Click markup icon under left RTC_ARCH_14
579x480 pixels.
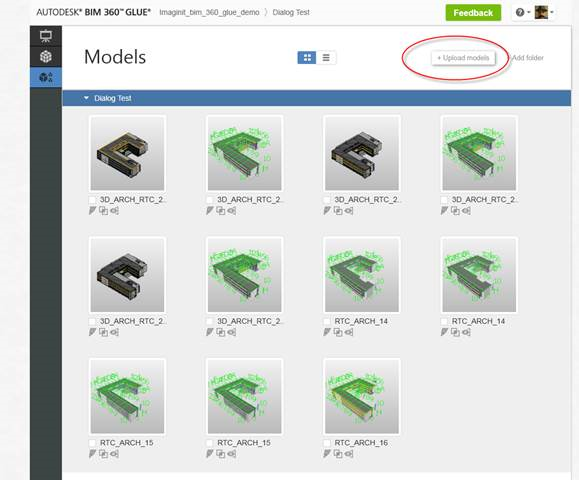point(327,332)
